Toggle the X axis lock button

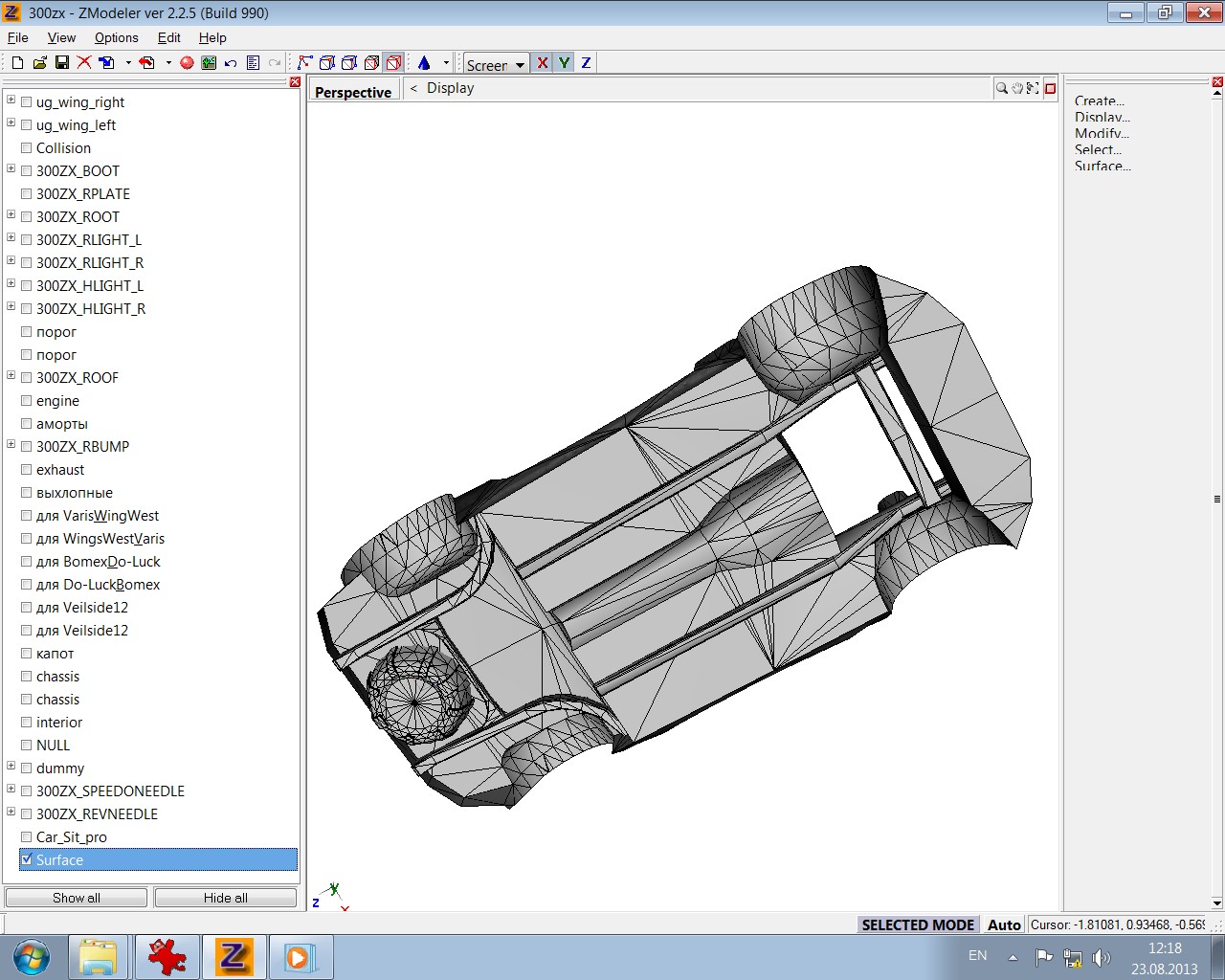[543, 63]
